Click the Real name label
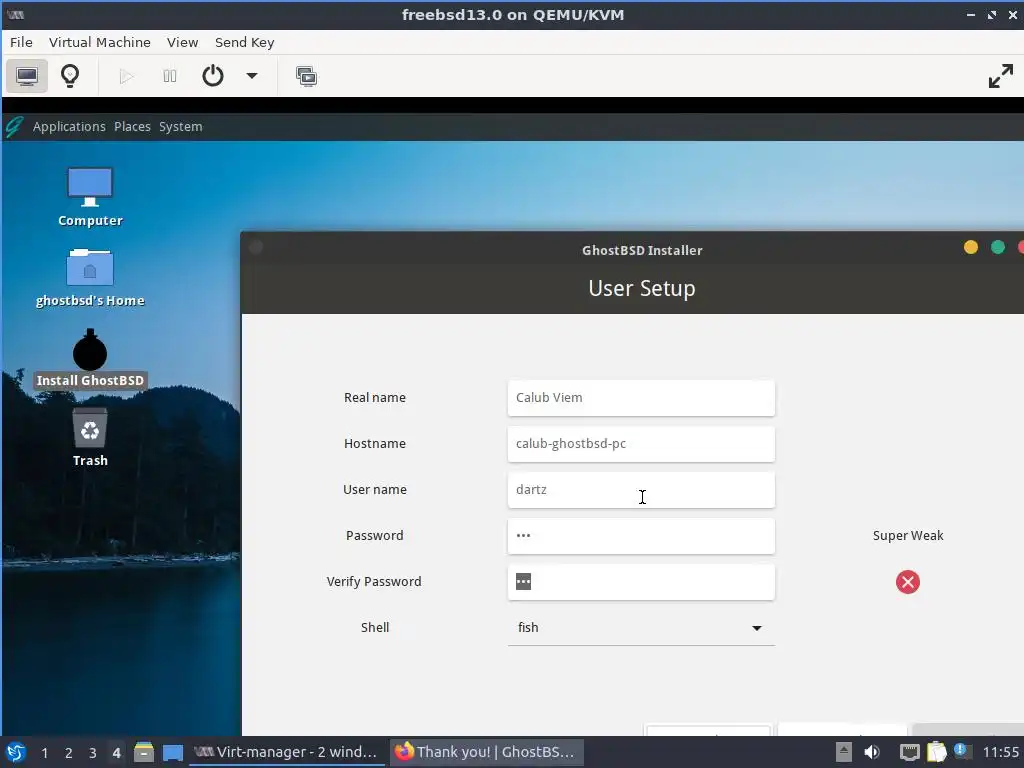The height and width of the screenshot is (768, 1024). pos(375,398)
